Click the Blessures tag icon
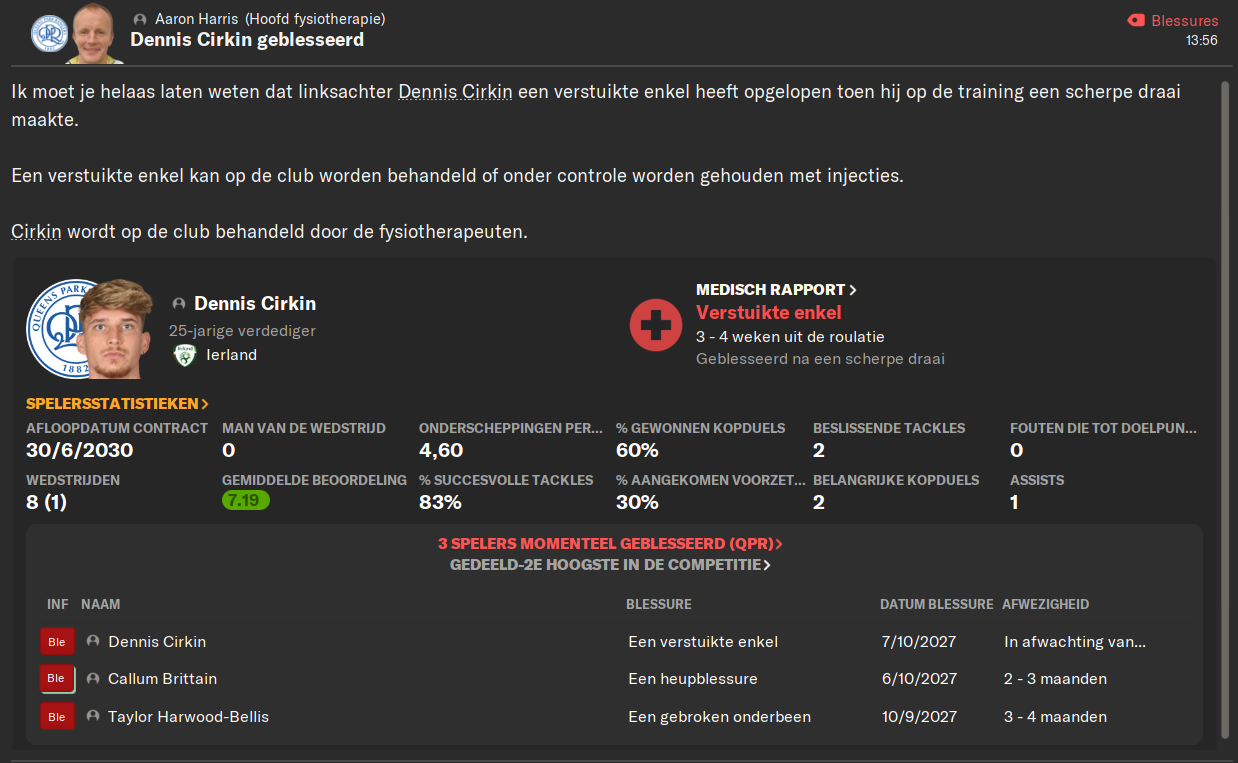This screenshot has width=1238, height=763. (x=1135, y=20)
